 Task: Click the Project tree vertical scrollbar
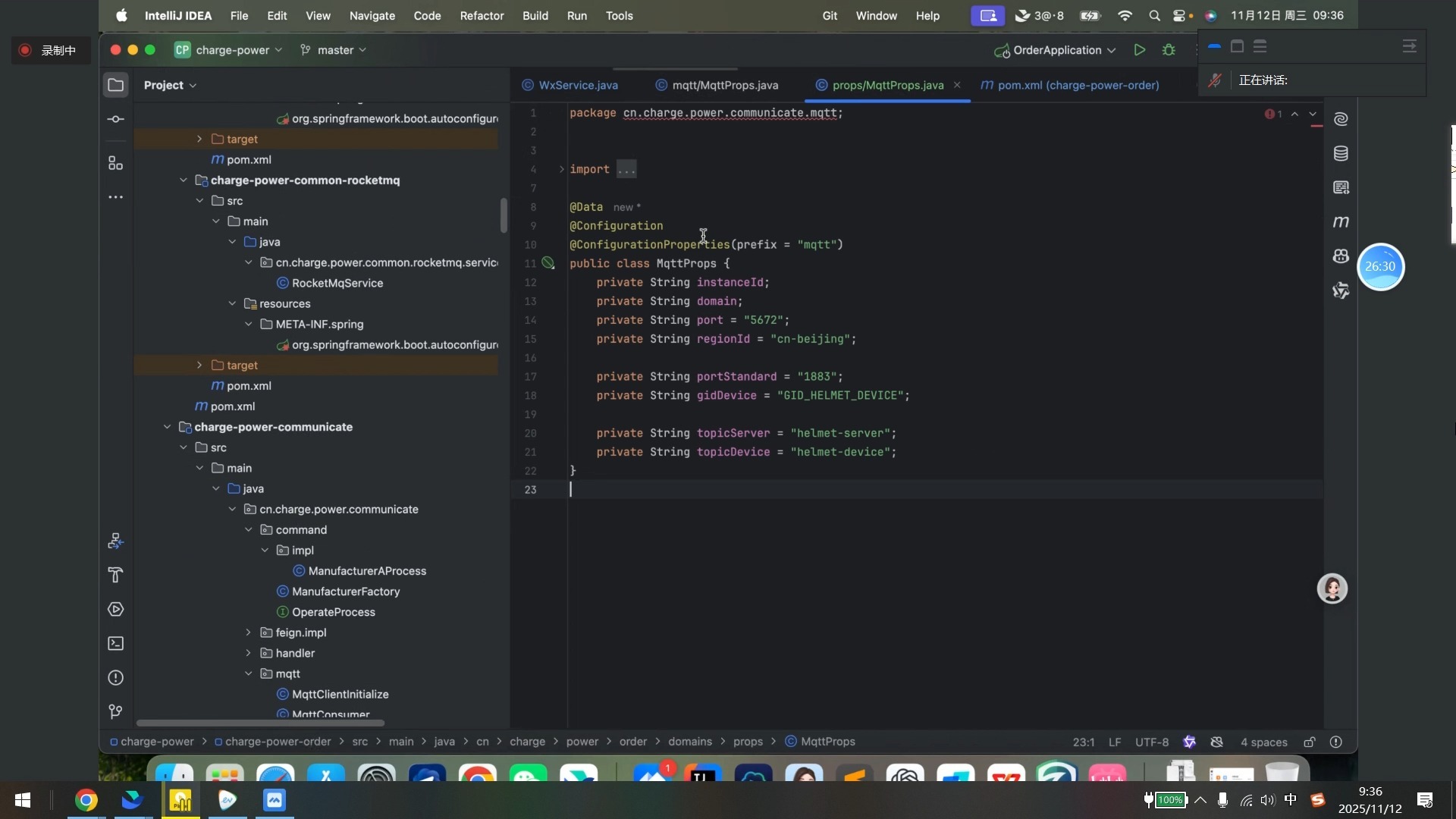click(504, 216)
